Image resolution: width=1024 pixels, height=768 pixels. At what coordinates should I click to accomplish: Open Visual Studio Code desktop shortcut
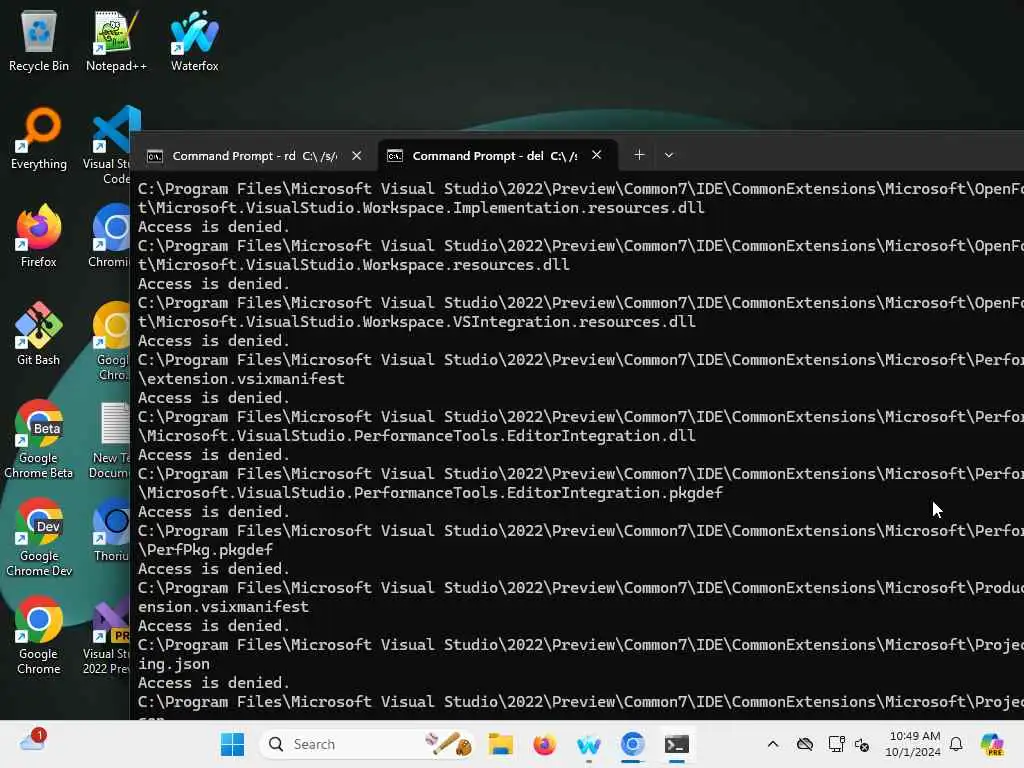111,145
